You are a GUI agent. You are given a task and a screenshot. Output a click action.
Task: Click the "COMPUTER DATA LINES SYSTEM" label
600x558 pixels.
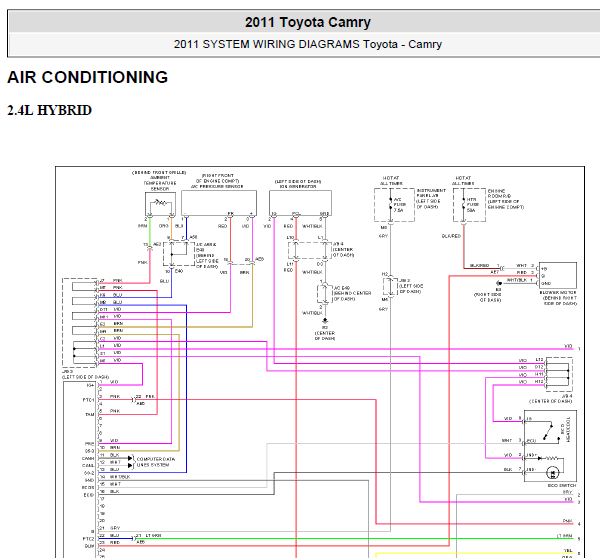[156, 462]
